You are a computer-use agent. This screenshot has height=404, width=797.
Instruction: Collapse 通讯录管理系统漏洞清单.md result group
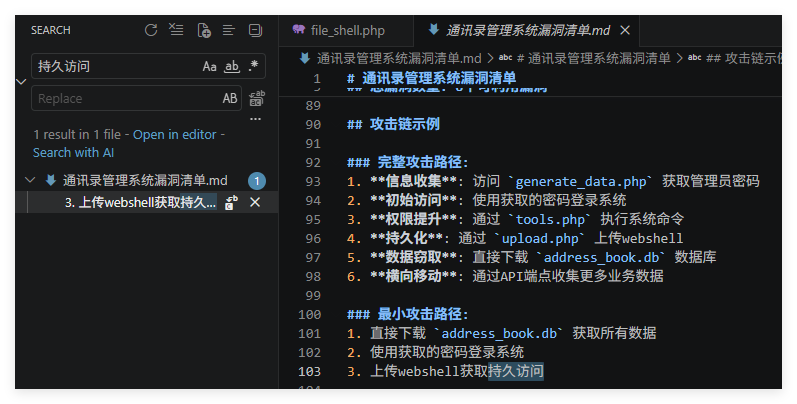point(30,180)
